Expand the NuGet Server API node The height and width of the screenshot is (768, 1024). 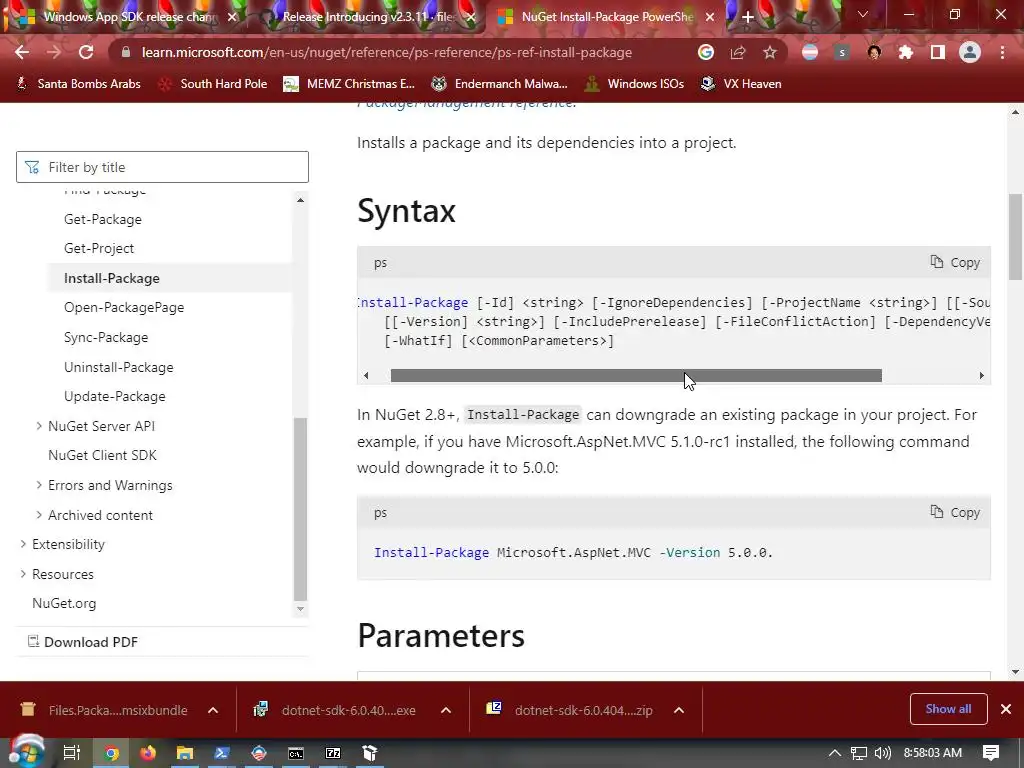39,426
